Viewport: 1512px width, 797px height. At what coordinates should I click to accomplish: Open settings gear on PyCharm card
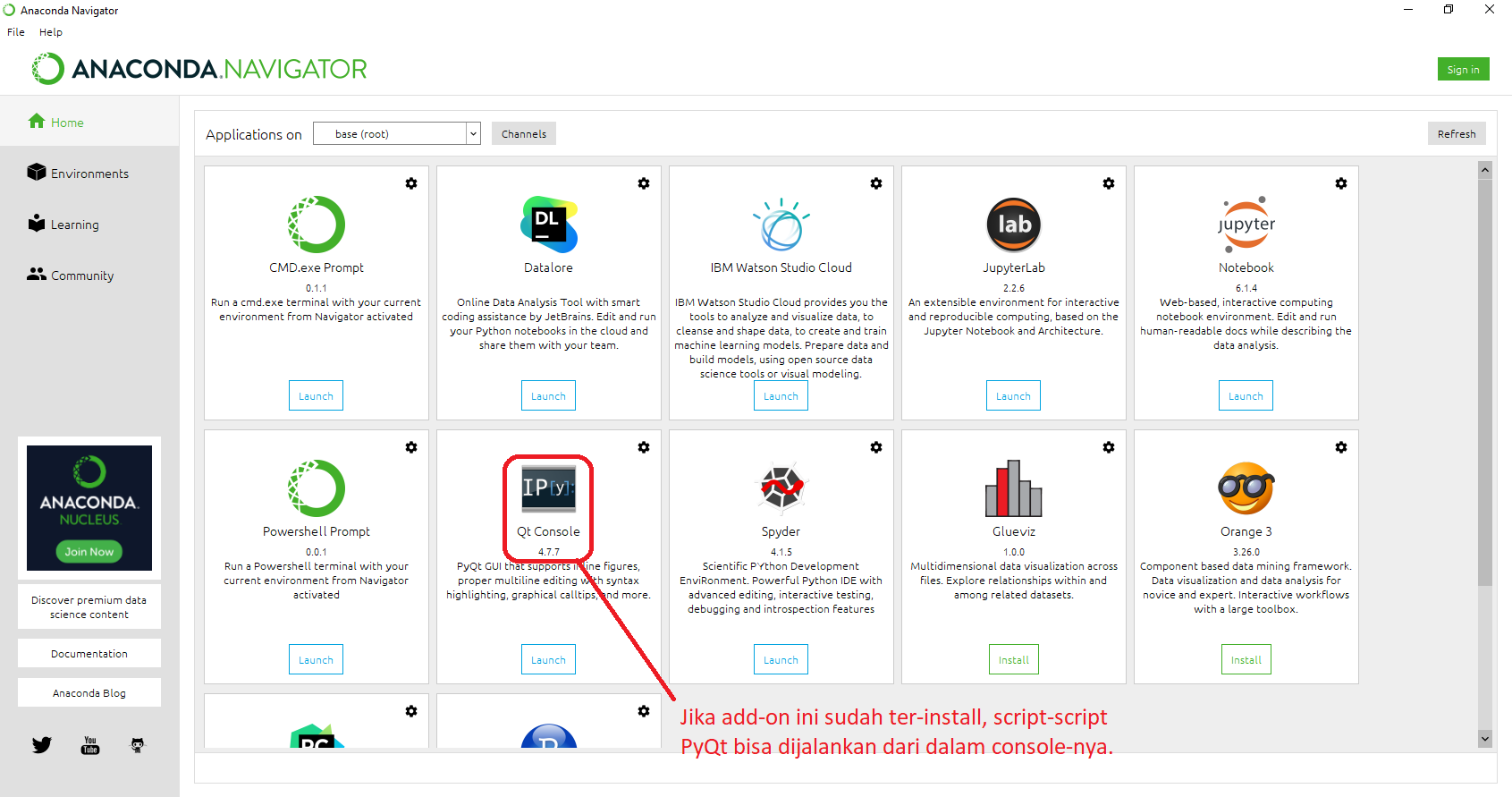tap(411, 711)
